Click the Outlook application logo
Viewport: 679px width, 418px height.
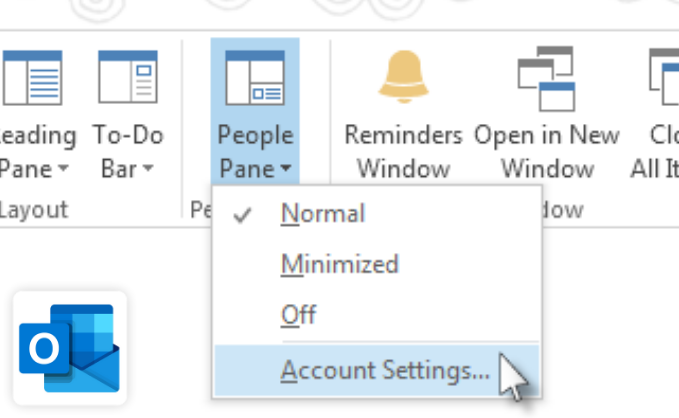pos(70,348)
